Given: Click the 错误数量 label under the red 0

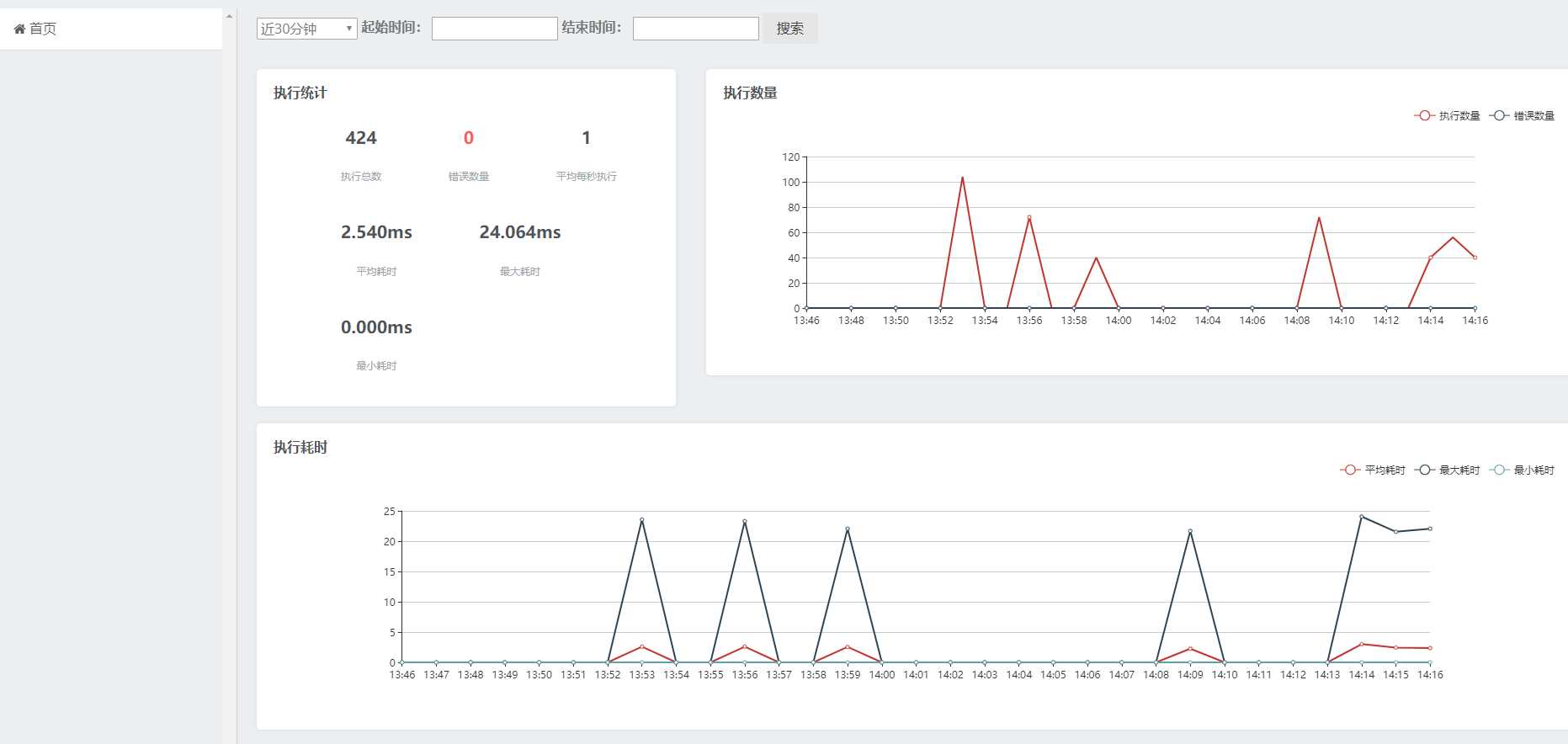Looking at the screenshot, I should pyautogui.click(x=469, y=177).
